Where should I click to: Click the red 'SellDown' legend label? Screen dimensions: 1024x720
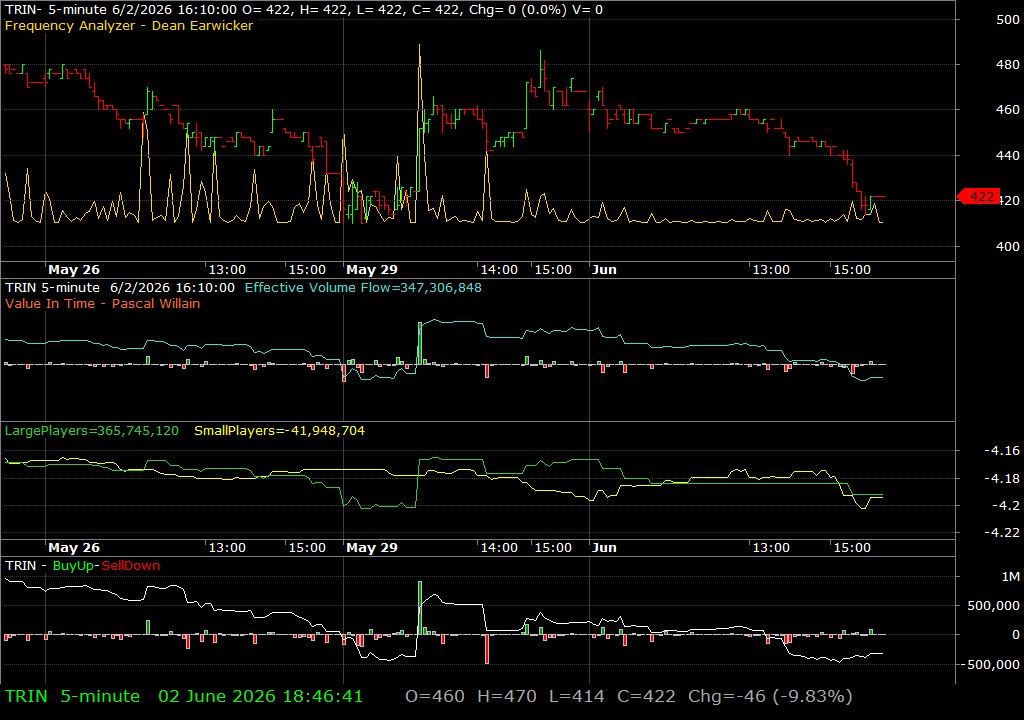[131, 566]
